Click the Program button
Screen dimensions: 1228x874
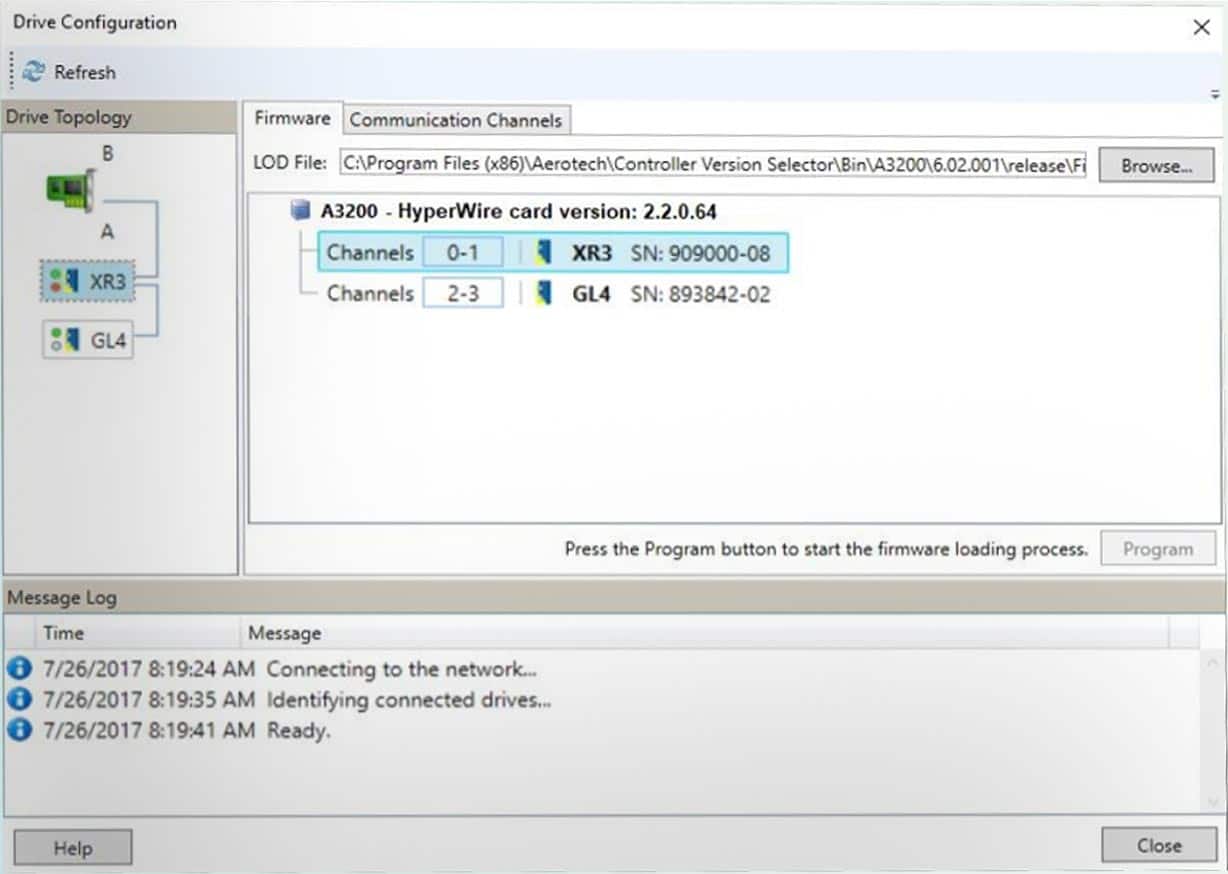[x=1157, y=549]
